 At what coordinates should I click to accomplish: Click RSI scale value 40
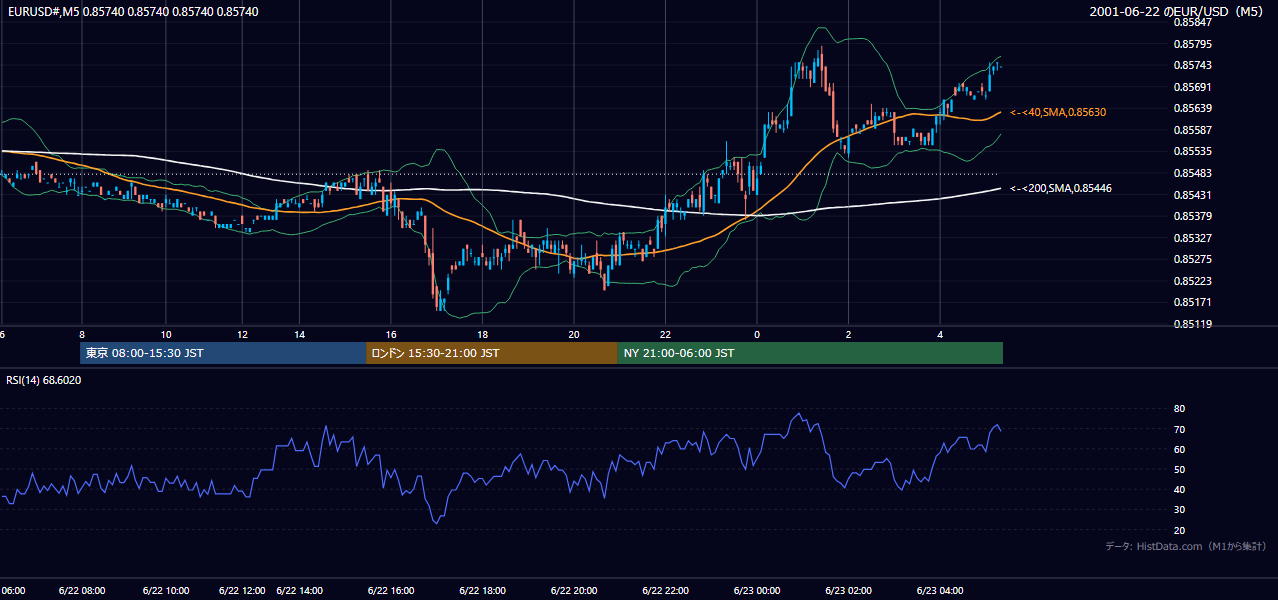point(1179,489)
